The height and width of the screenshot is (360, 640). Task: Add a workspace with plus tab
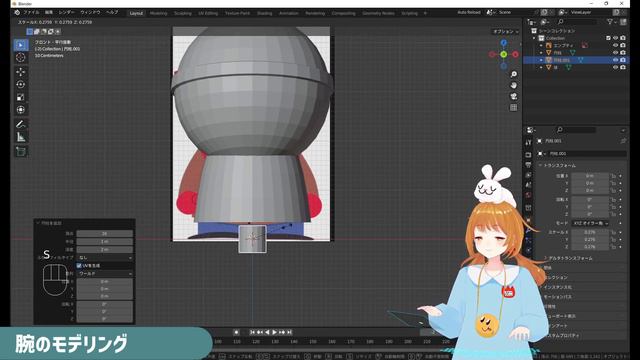425,13
